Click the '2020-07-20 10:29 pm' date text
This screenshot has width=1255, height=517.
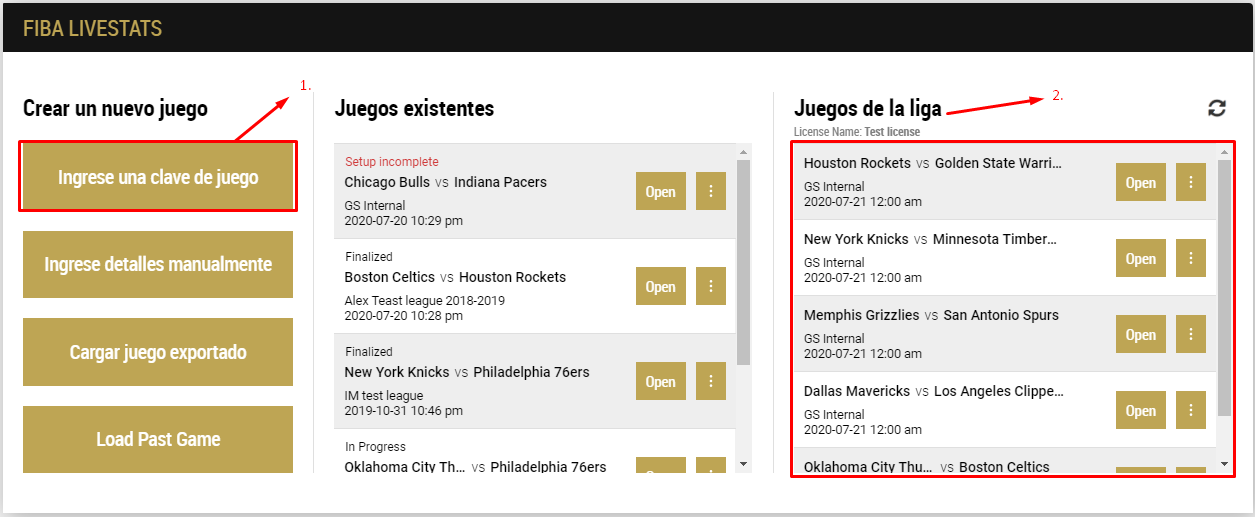point(404,220)
